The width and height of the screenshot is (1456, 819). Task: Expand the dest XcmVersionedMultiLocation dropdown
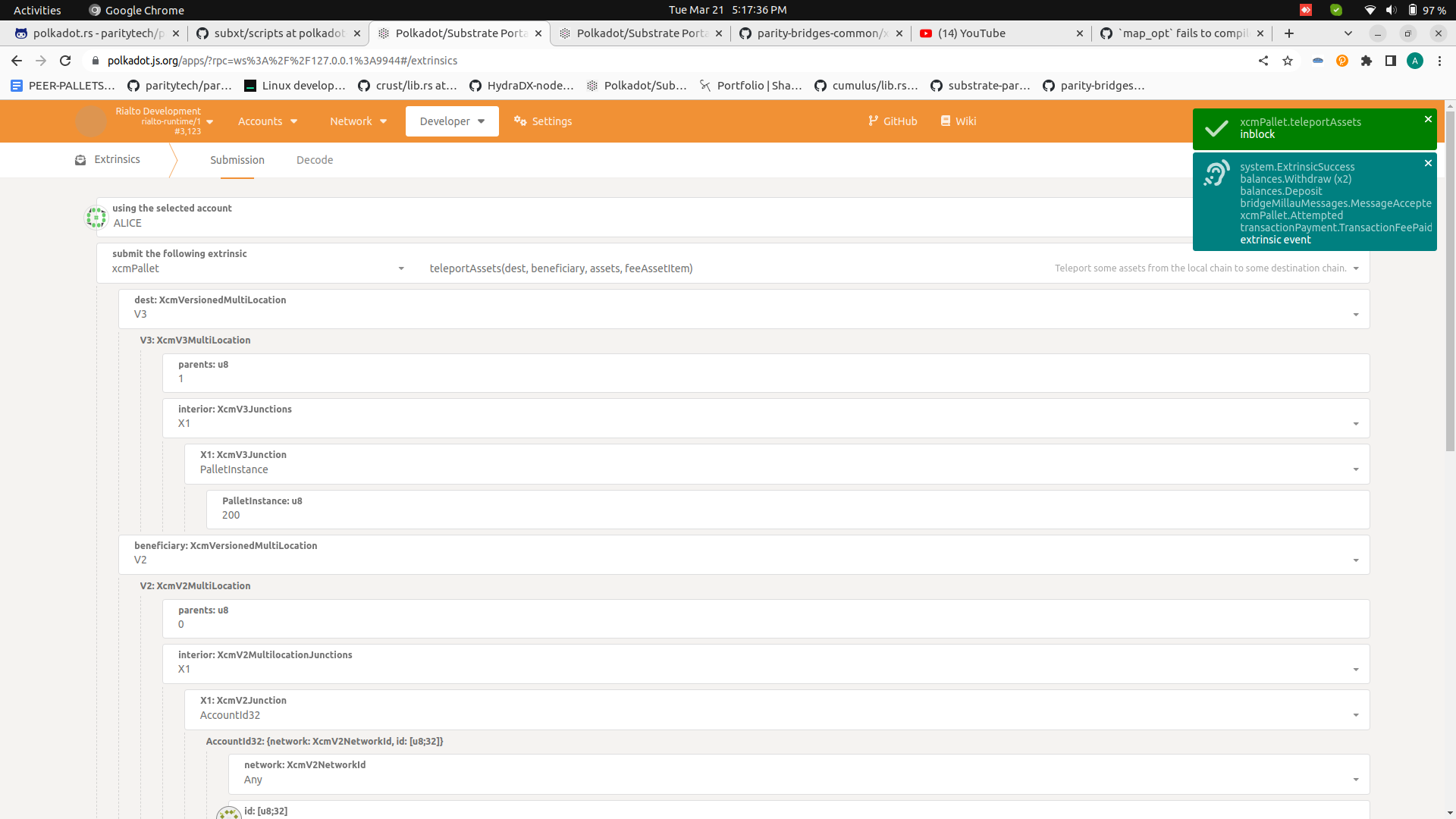point(1356,315)
